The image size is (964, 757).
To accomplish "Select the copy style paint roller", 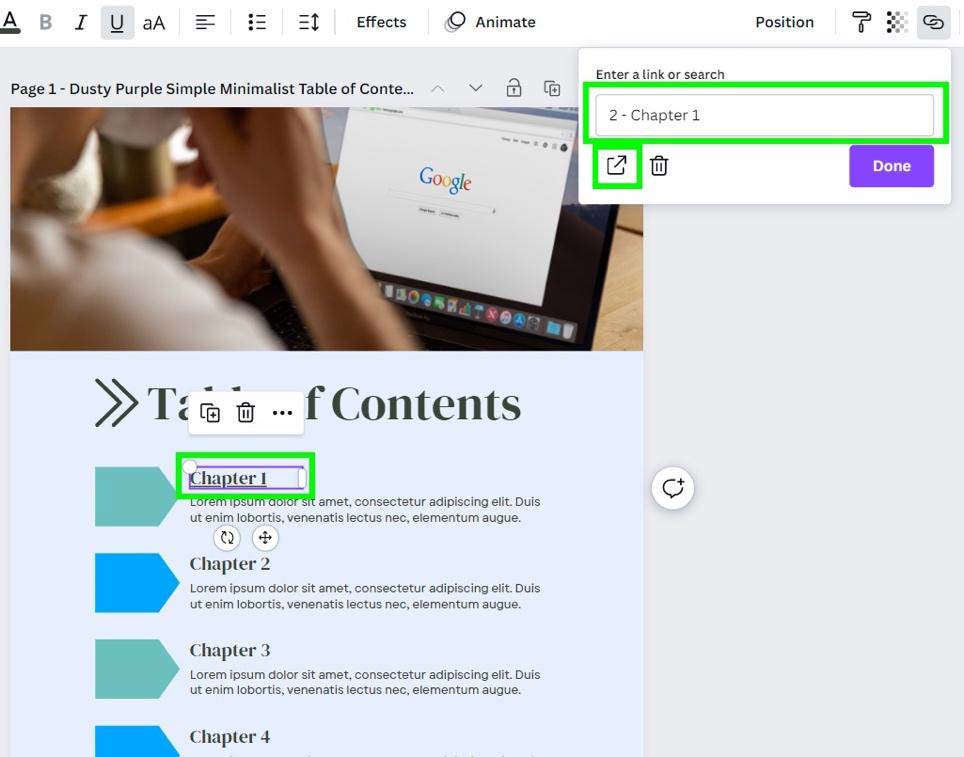I will click(861, 22).
